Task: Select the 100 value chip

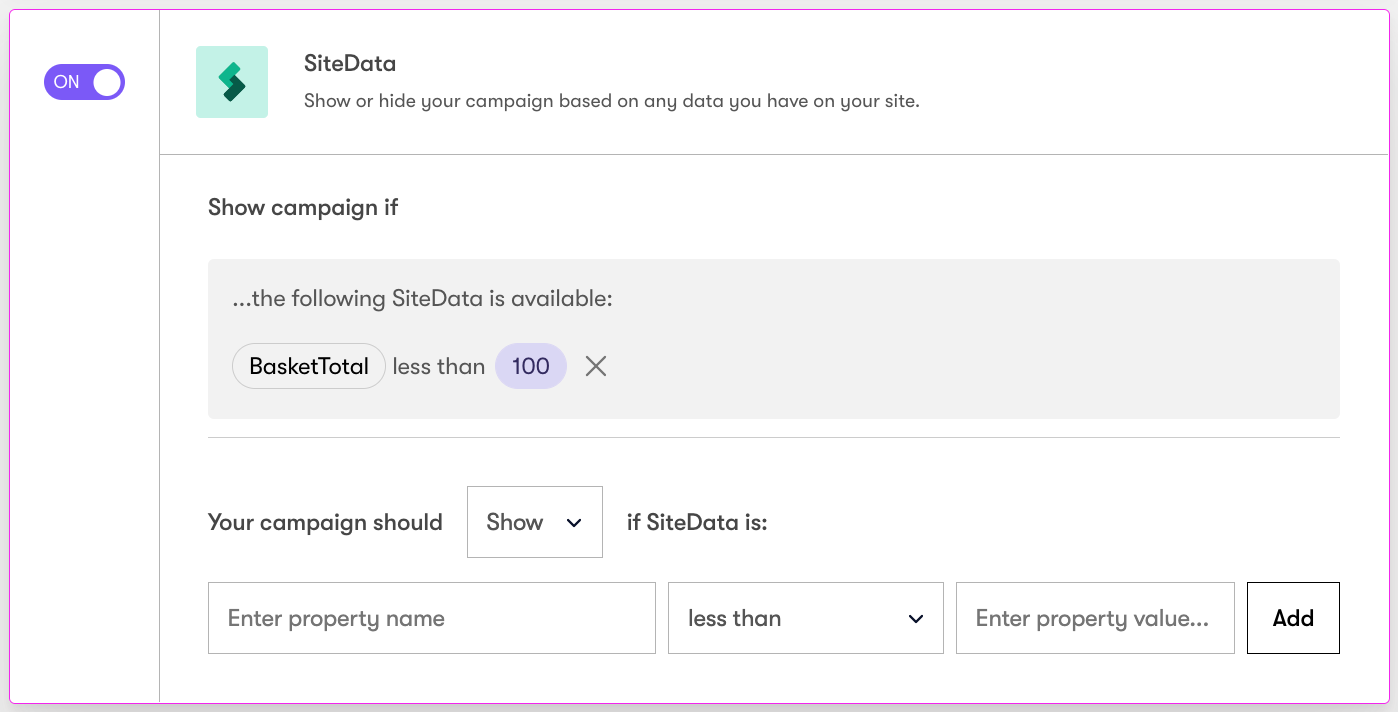Action: [x=531, y=366]
